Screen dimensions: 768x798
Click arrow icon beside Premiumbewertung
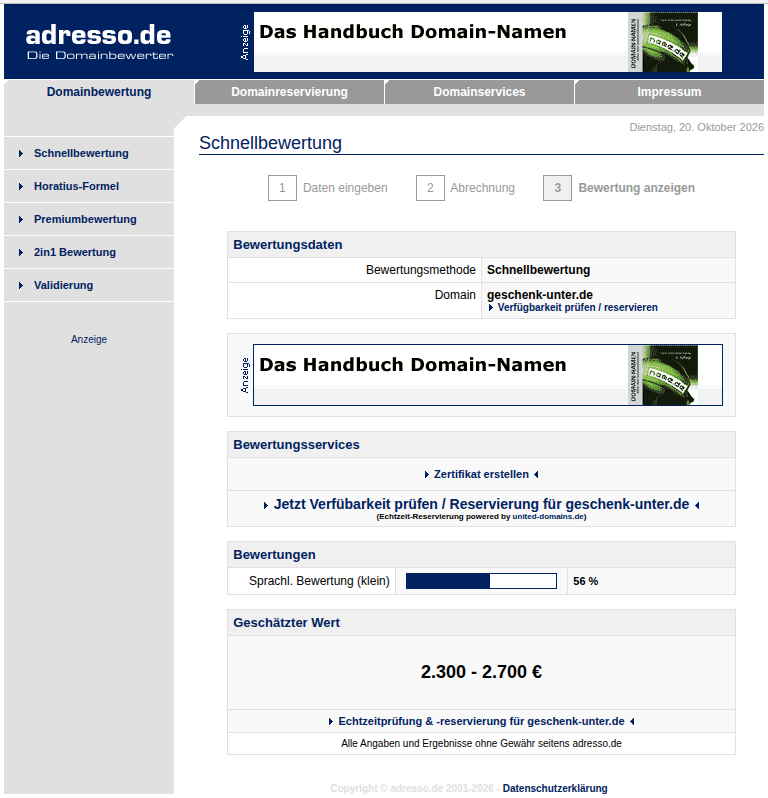click(21, 219)
